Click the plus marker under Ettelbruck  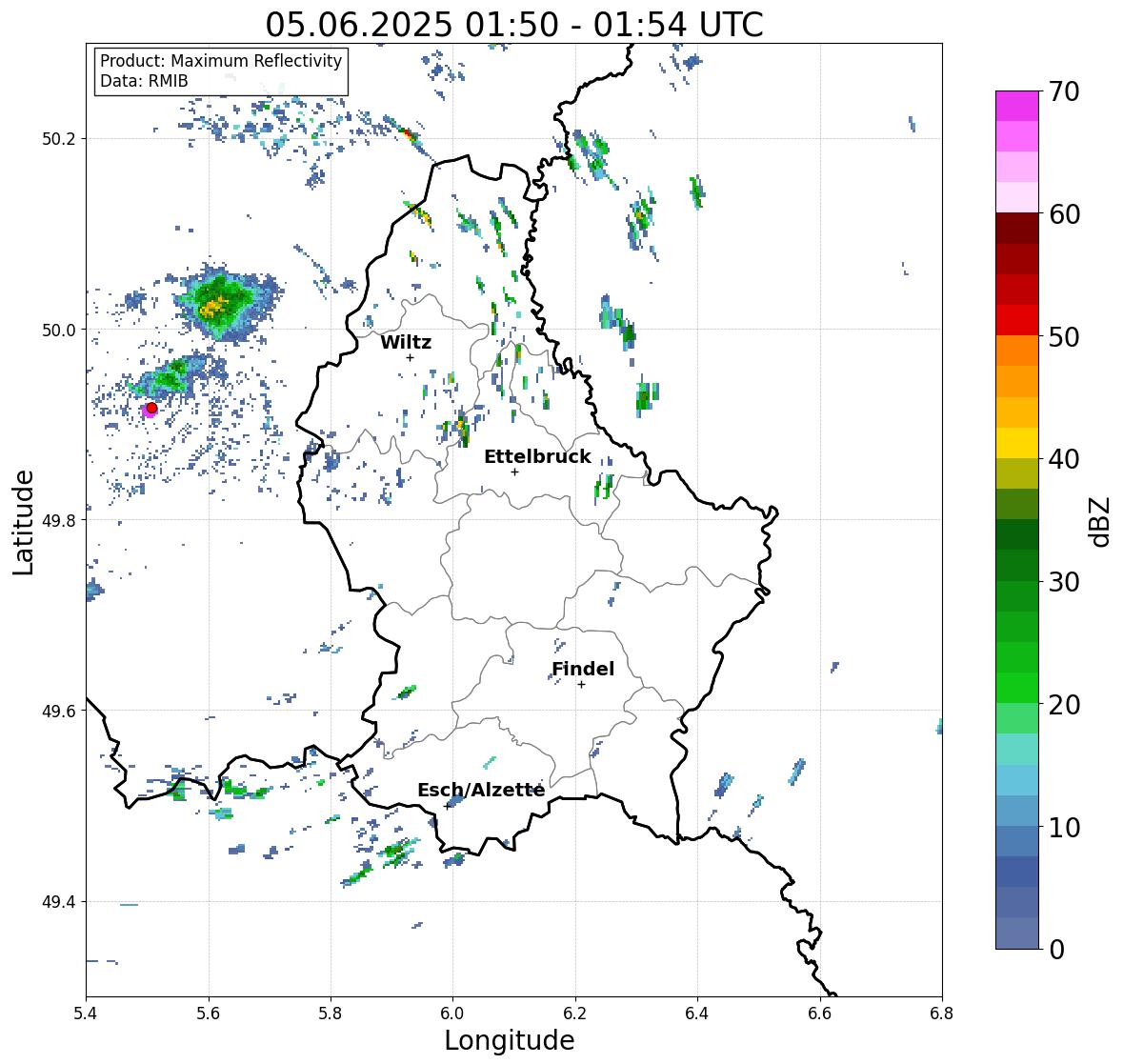(x=514, y=472)
